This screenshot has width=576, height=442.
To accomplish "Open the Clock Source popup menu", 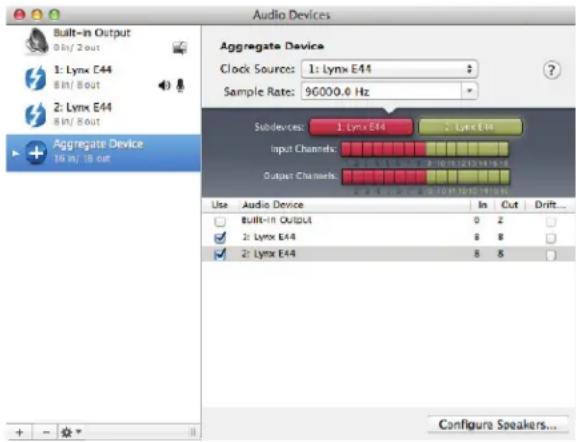I will [389, 69].
